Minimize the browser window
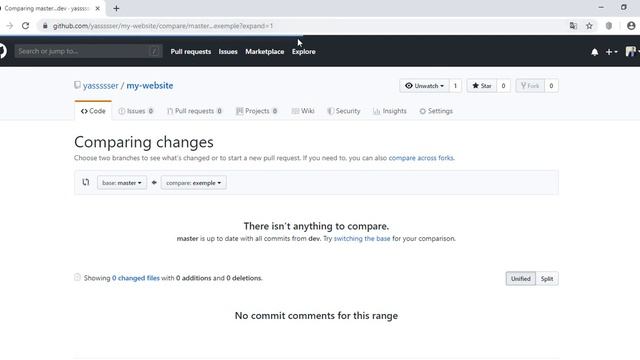Image resolution: width=640 pixels, height=360 pixels. pyautogui.click(x=601, y=7)
